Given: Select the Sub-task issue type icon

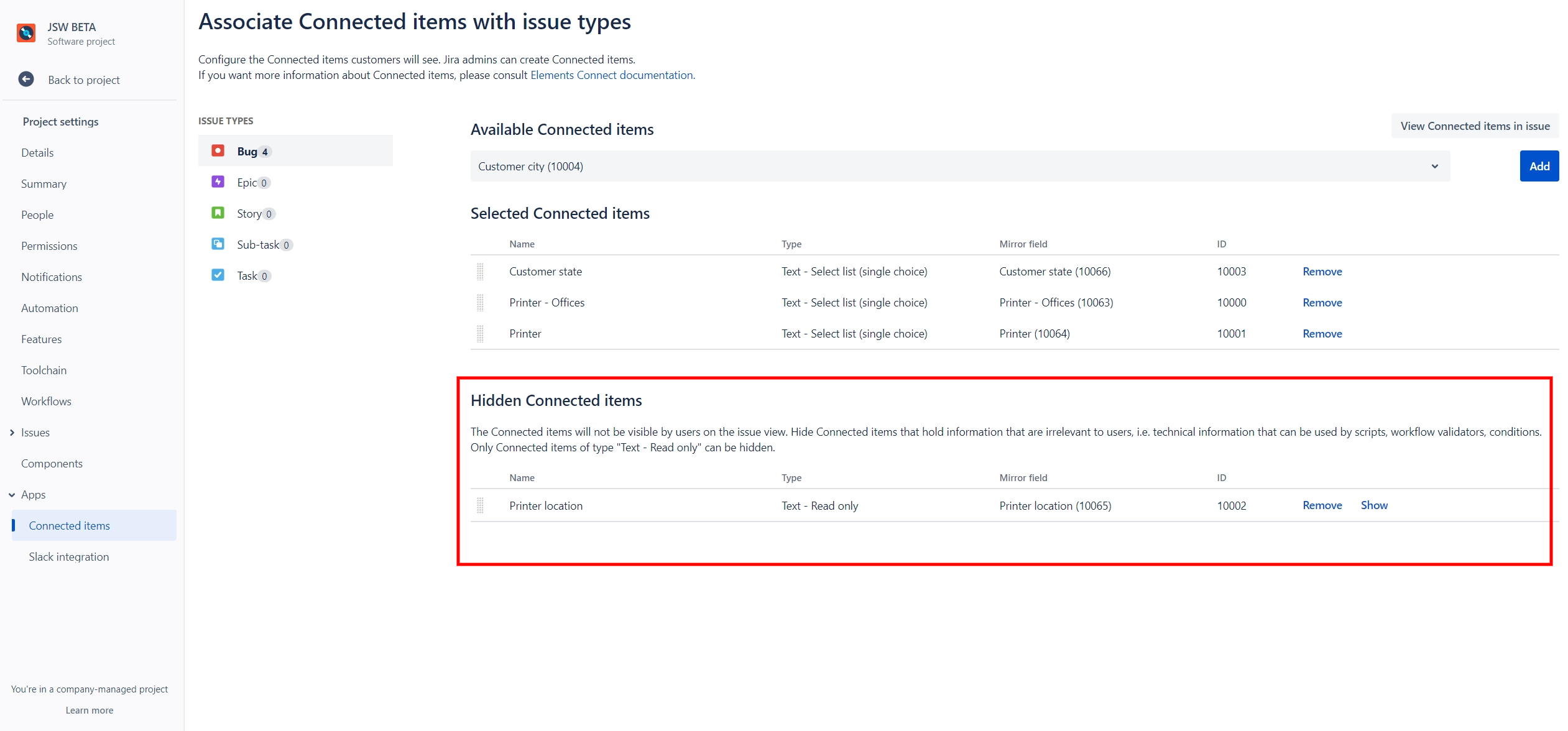Looking at the screenshot, I should [218, 244].
